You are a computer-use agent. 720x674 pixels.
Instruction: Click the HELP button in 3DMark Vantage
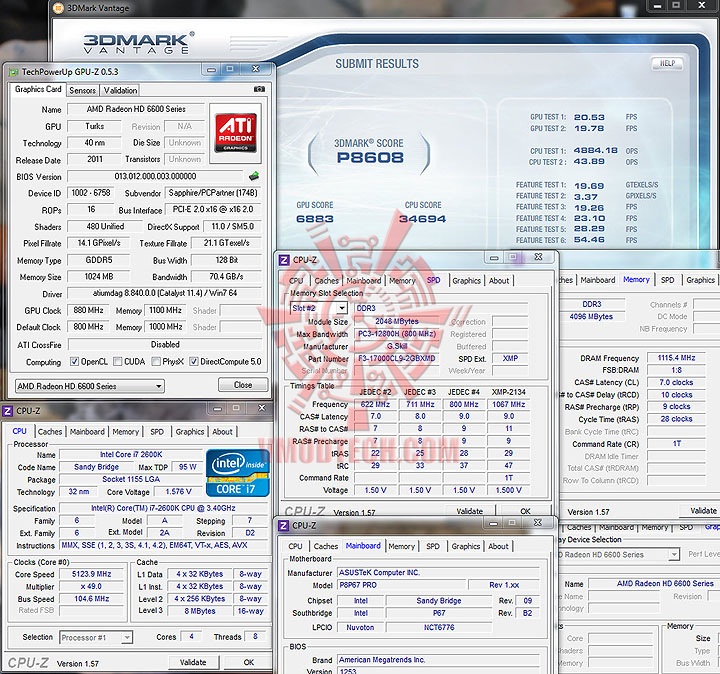667,63
